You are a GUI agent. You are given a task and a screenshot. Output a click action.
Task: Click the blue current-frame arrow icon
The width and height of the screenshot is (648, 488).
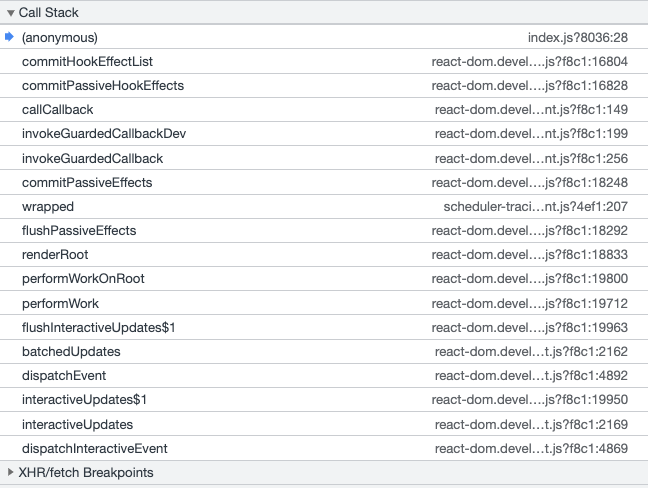coord(10,37)
